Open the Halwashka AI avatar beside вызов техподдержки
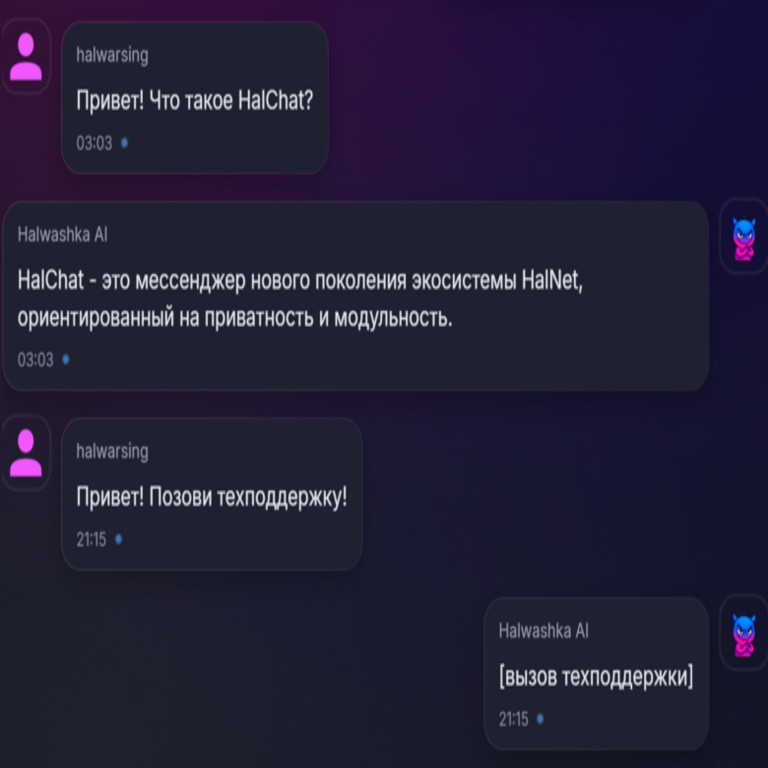Screen dimensions: 768x768 coord(744,633)
